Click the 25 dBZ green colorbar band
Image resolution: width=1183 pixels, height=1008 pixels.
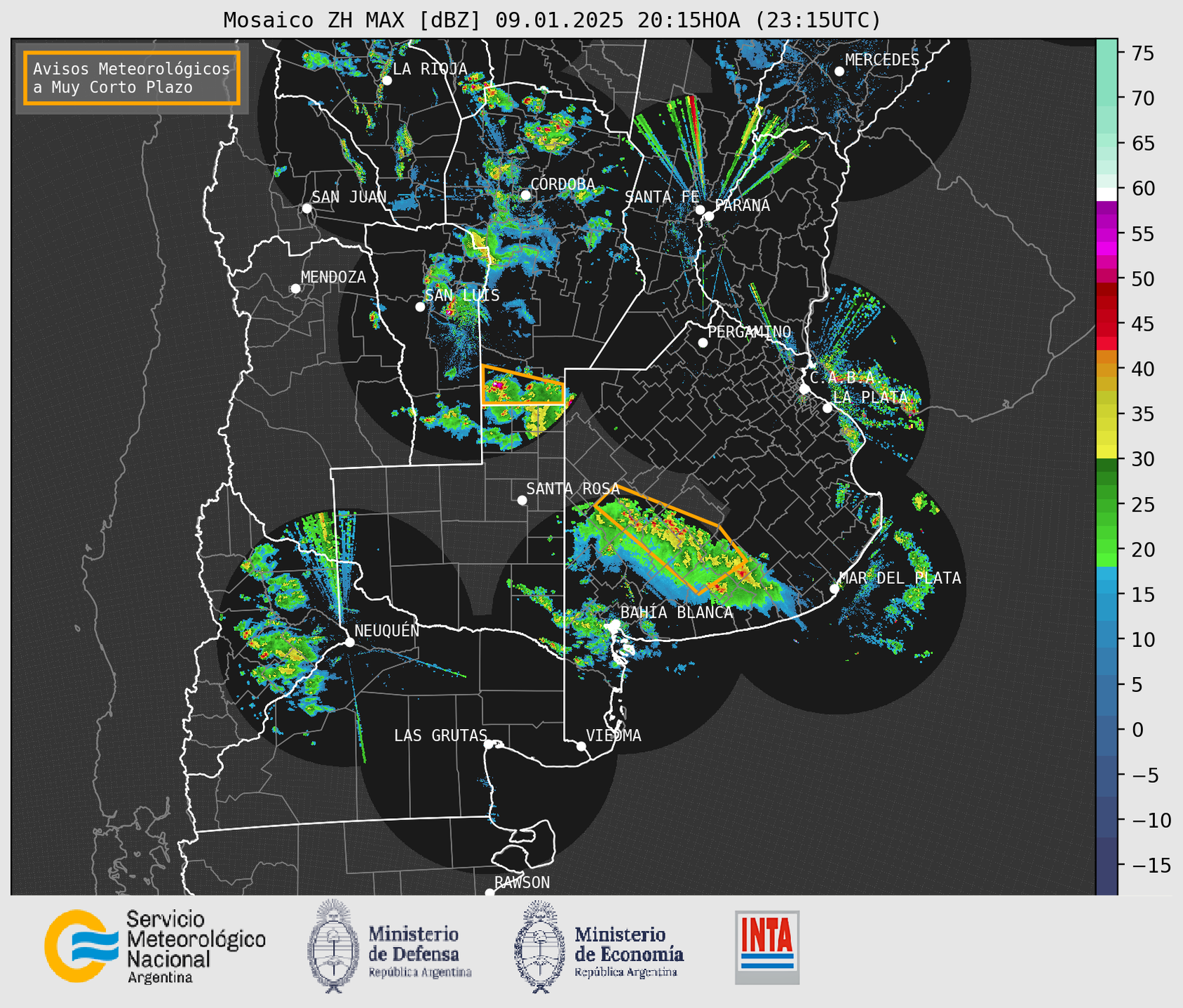click(1106, 504)
